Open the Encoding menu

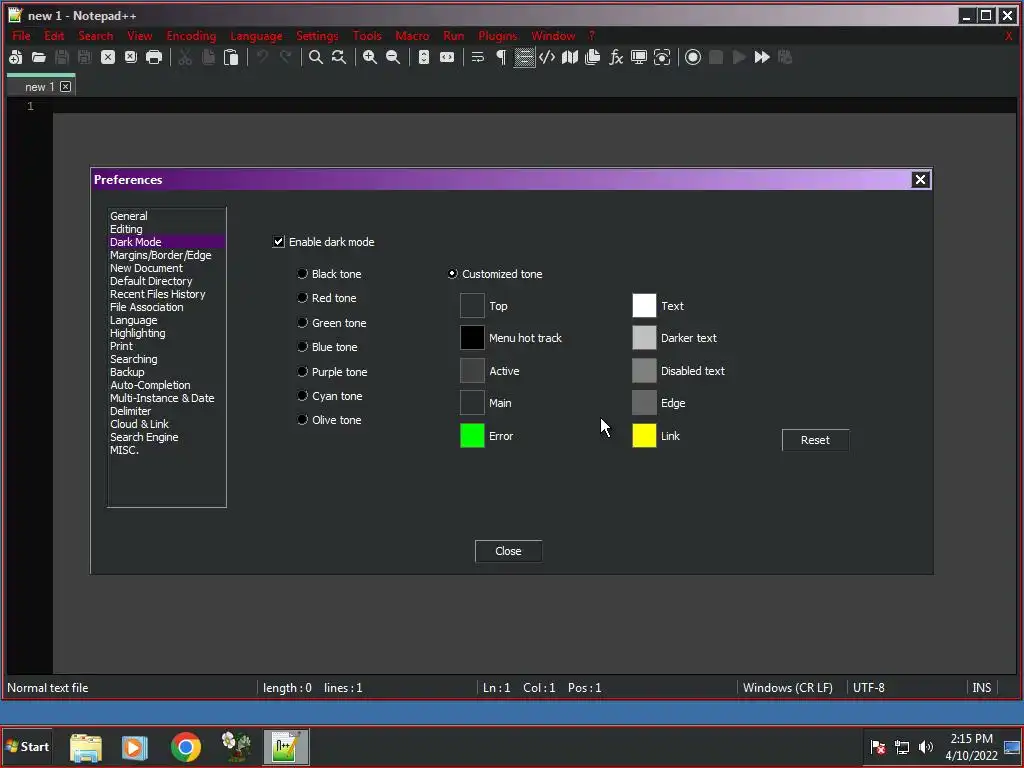191,36
